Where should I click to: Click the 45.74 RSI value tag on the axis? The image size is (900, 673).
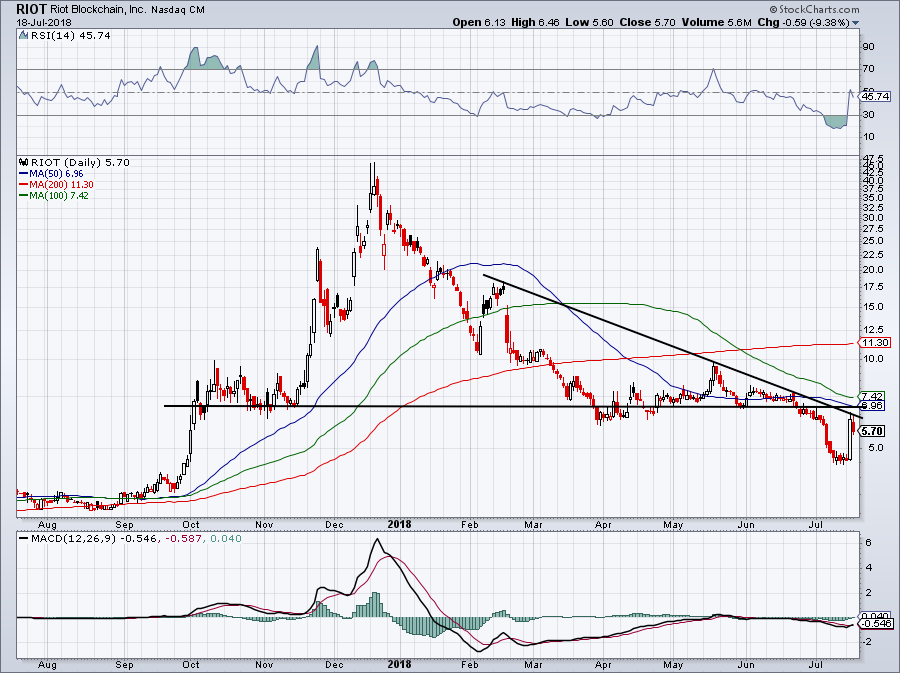[x=876, y=97]
